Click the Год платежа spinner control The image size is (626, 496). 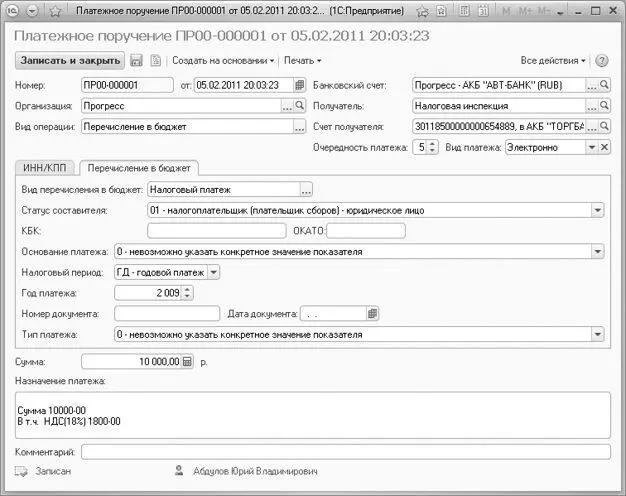[187, 293]
